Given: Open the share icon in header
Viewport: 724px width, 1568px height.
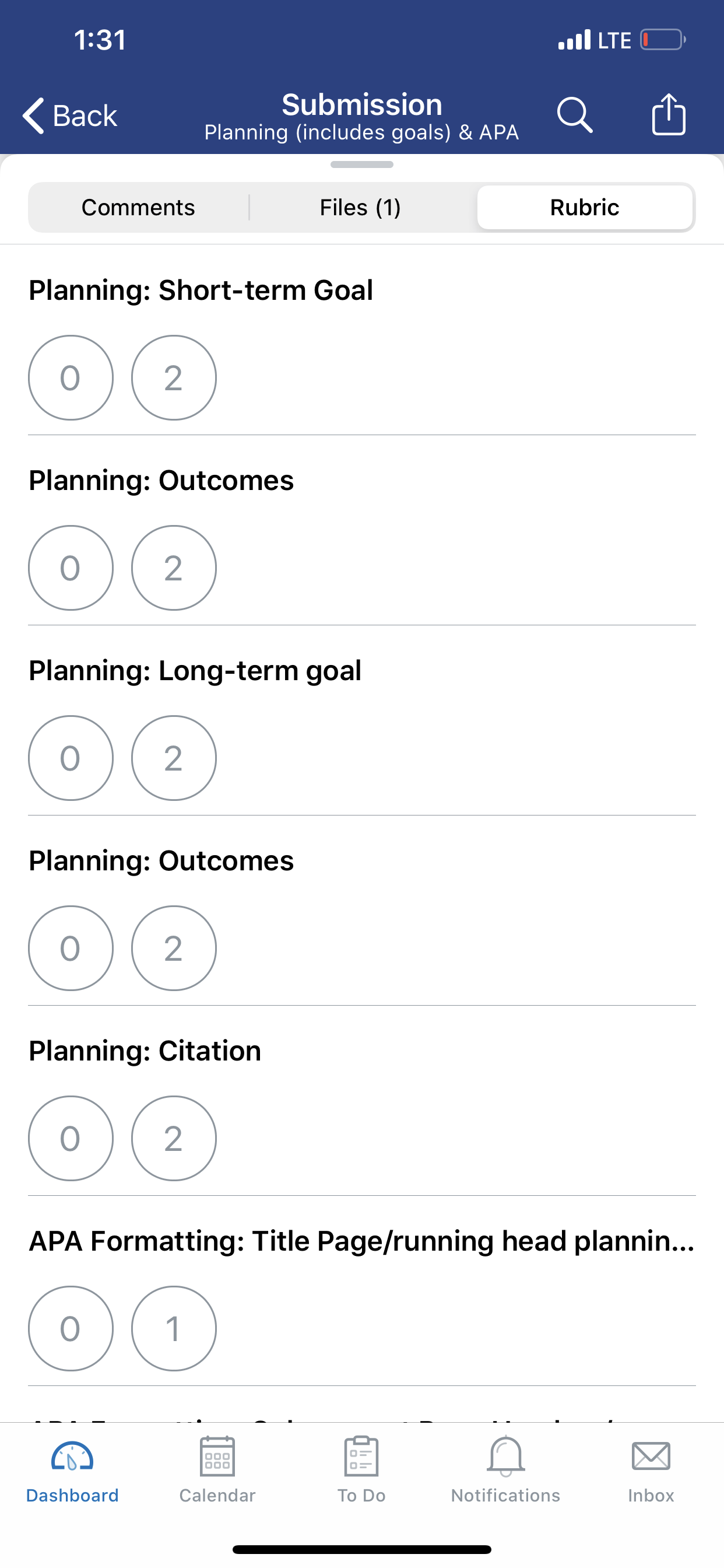Looking at the screenshot, I should pyautogui.click(x=669, y=114).
